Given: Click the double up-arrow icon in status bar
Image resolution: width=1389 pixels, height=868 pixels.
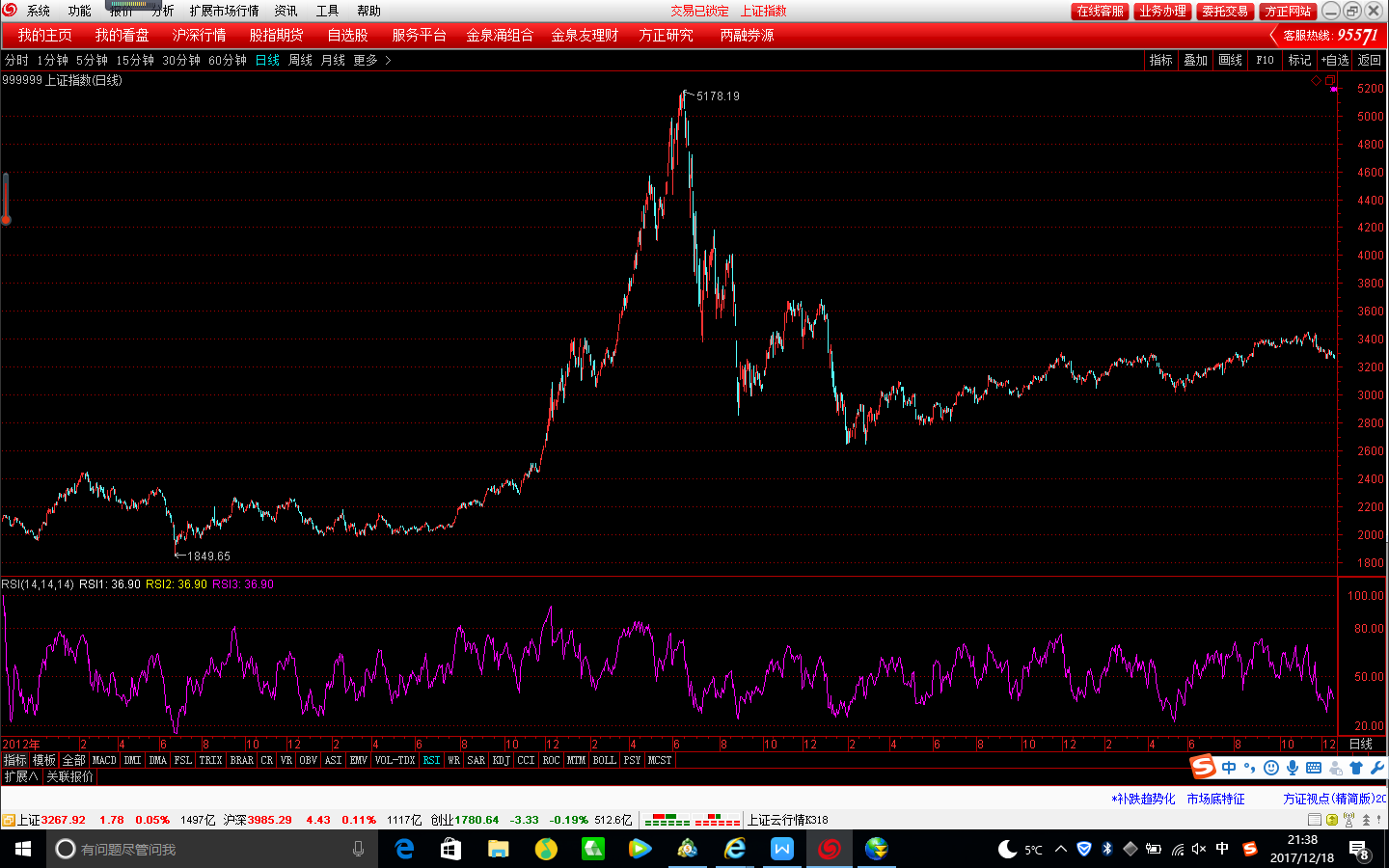Looking at the screenshot, I should tap(1366, 820).
